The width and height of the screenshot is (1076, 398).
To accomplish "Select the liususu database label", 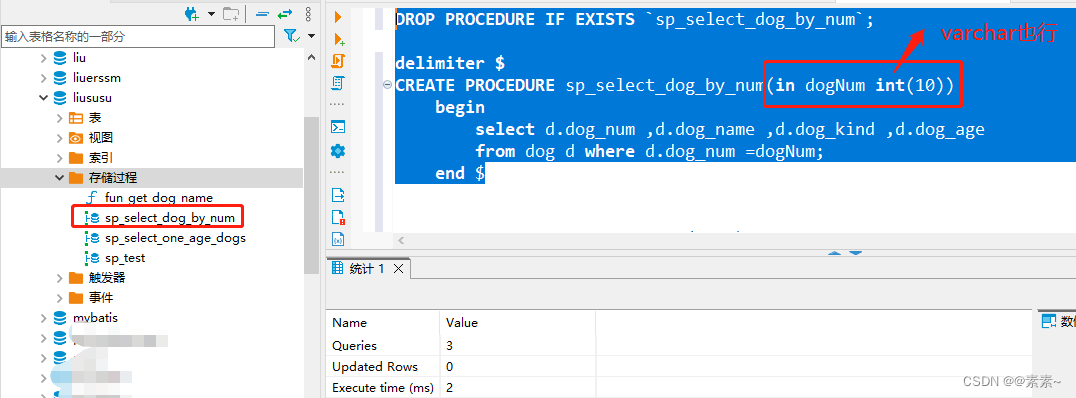I will 92,98.
